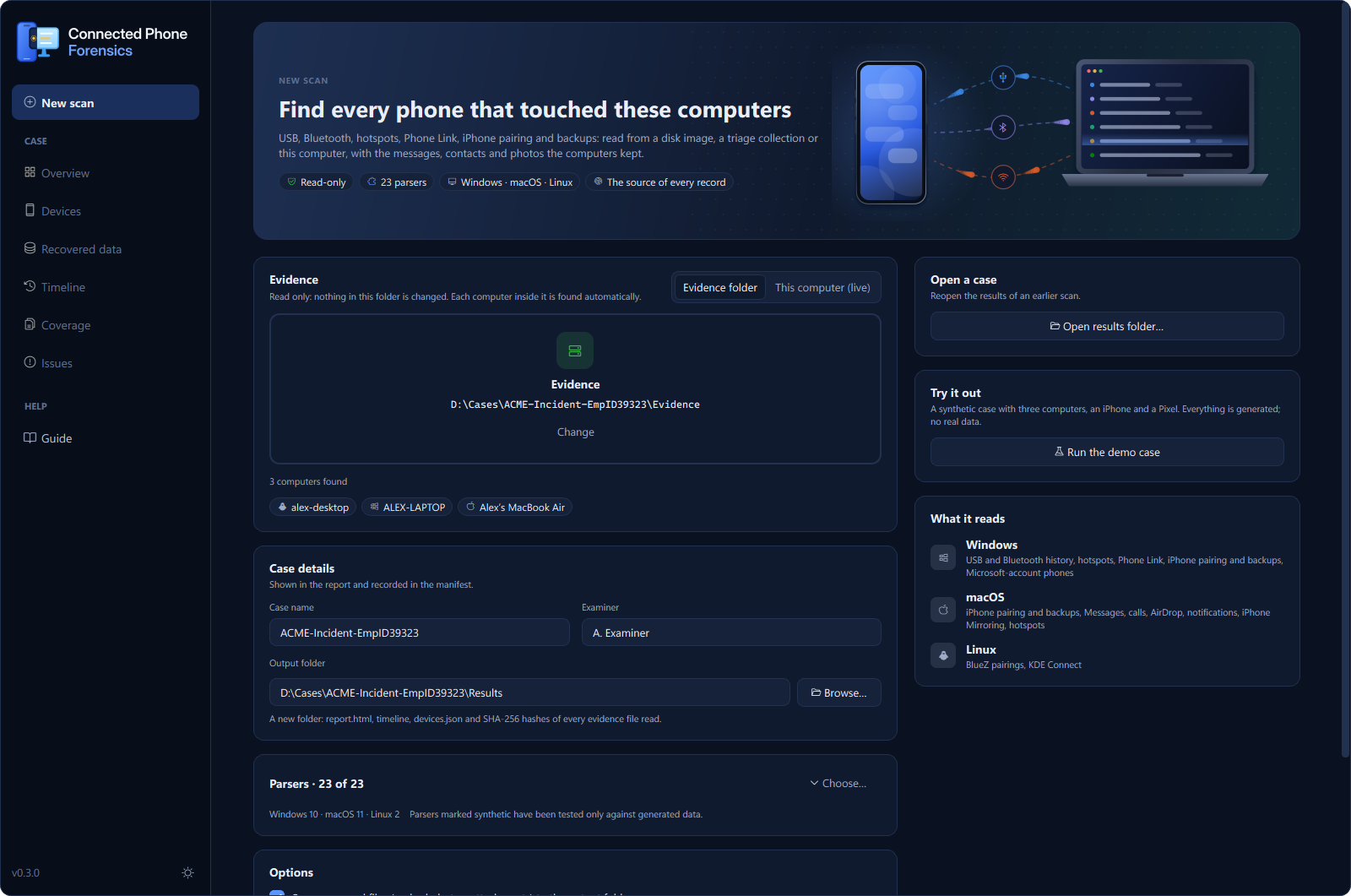Click the Examiner input field
The height and width of the screenshot is (896, 1351).
pyautogui.click(x=731, y=633)
